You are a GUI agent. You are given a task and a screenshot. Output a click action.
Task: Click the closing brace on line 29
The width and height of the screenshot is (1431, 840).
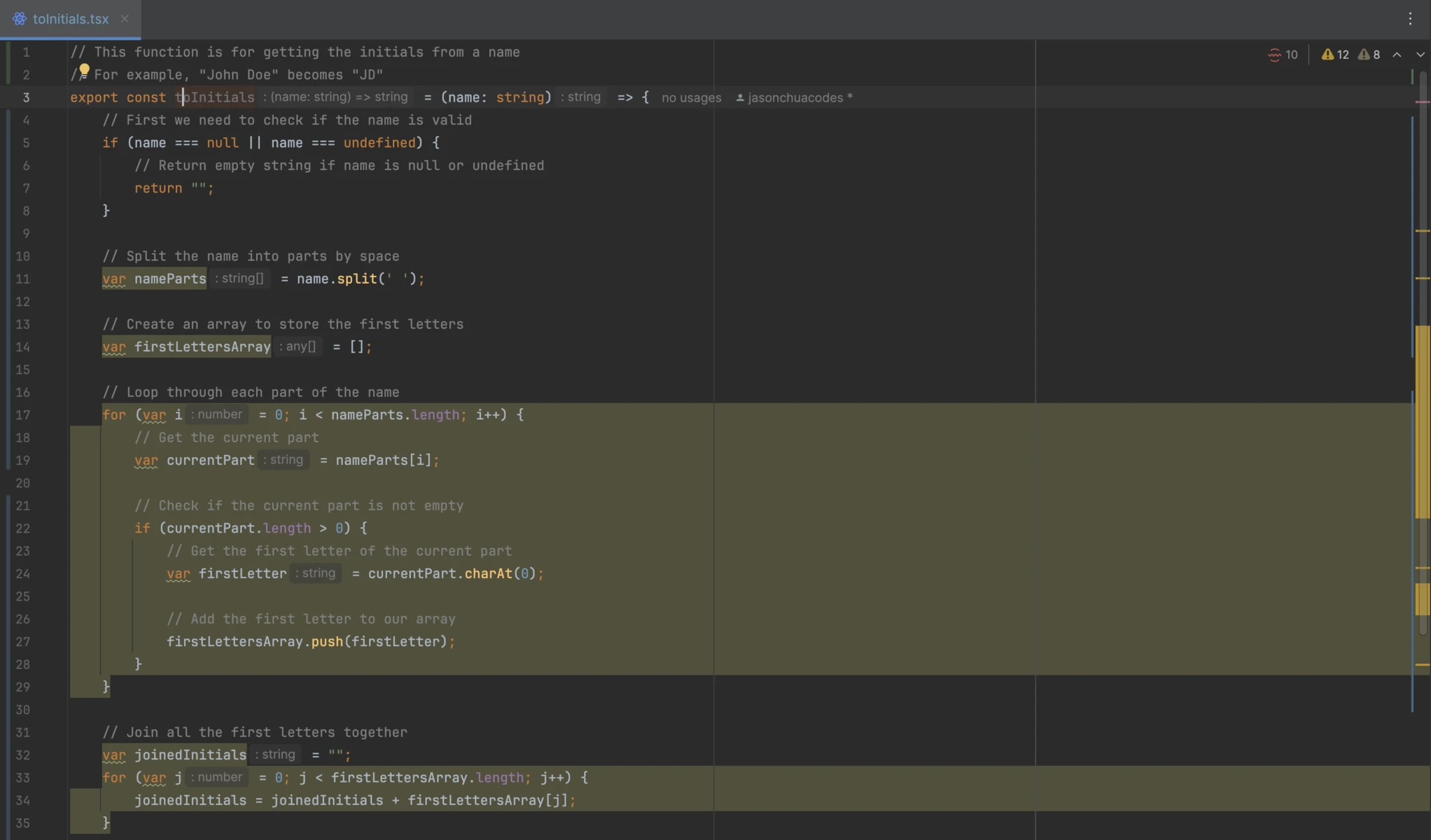(x=106, y=687)
